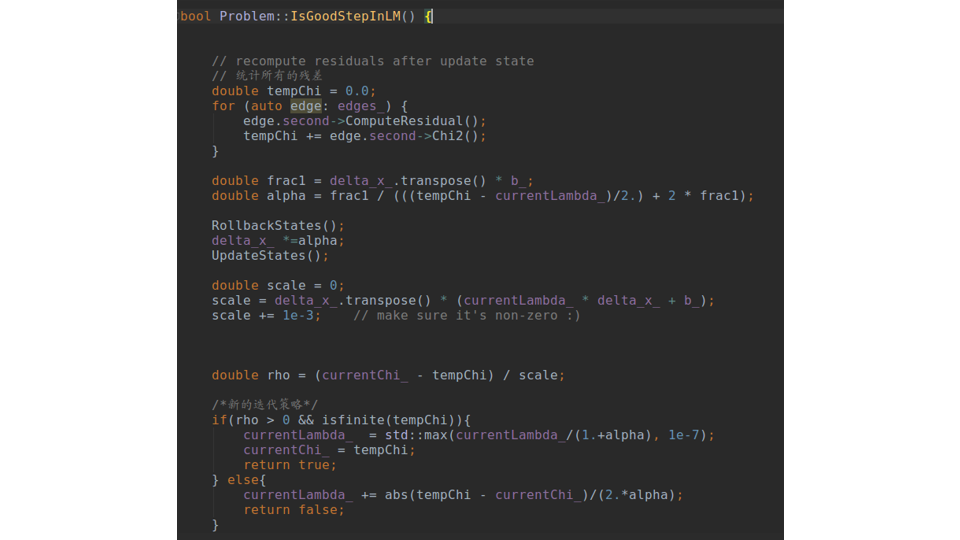Click the '*=alpha' assignment
Screen dimensions: 960x540
(310, 241)
